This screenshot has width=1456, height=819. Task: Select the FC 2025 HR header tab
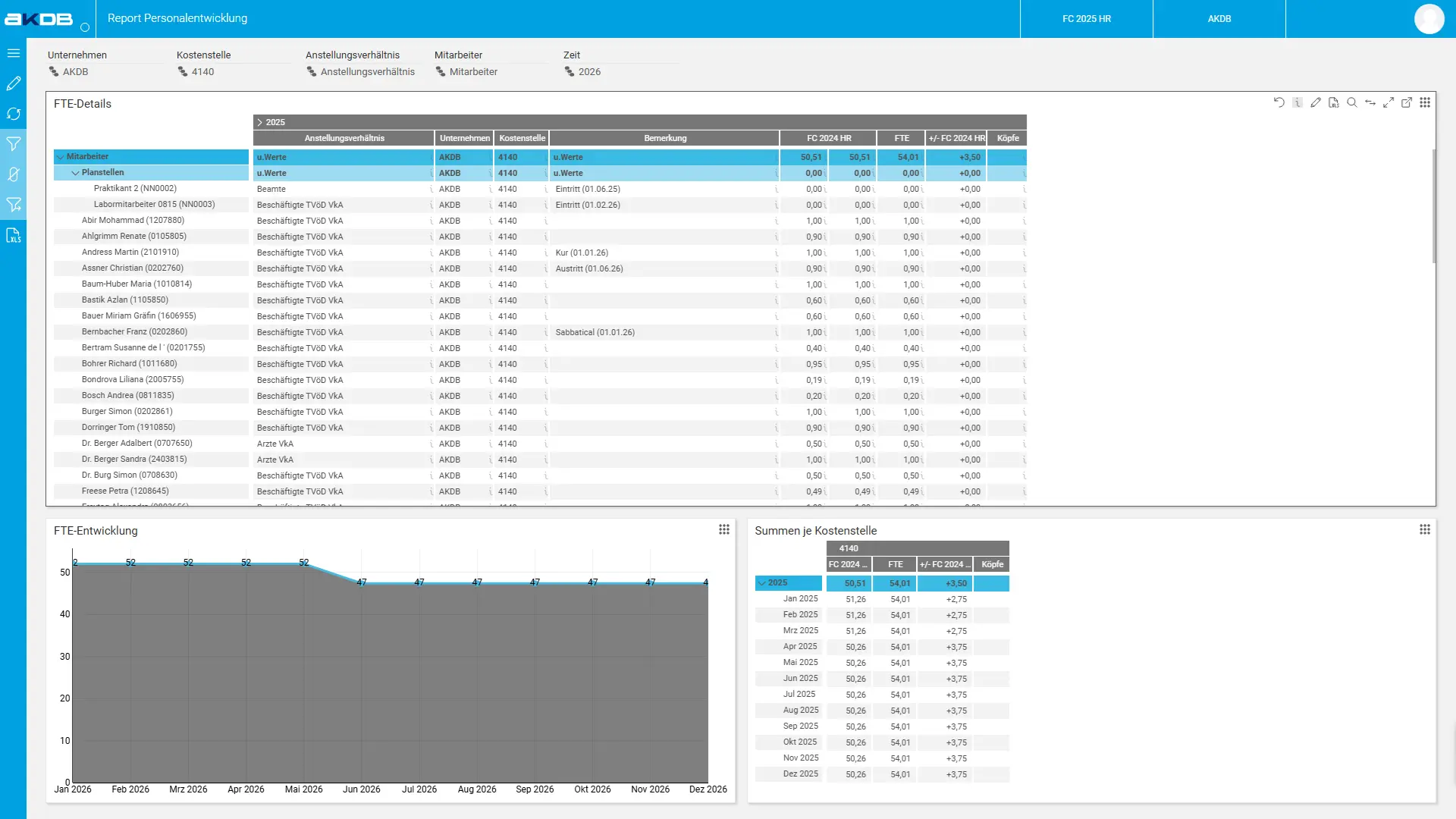(1086, 19)
